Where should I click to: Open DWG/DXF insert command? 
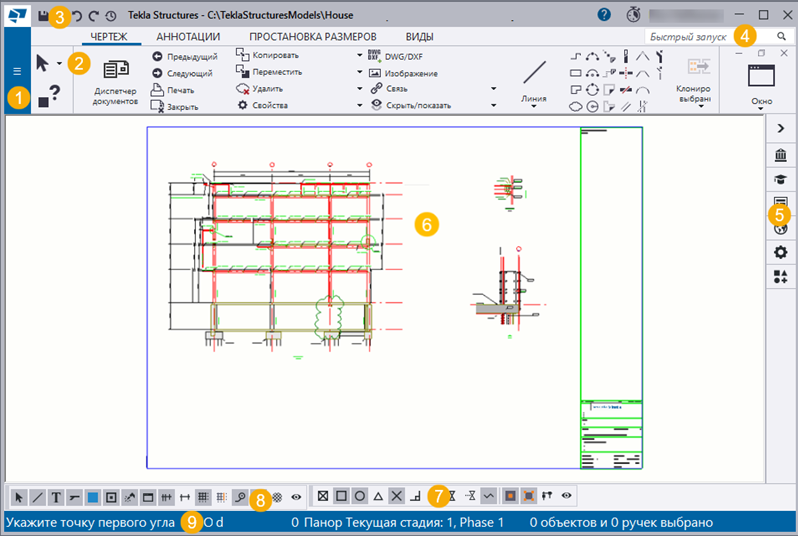point(403,57)
